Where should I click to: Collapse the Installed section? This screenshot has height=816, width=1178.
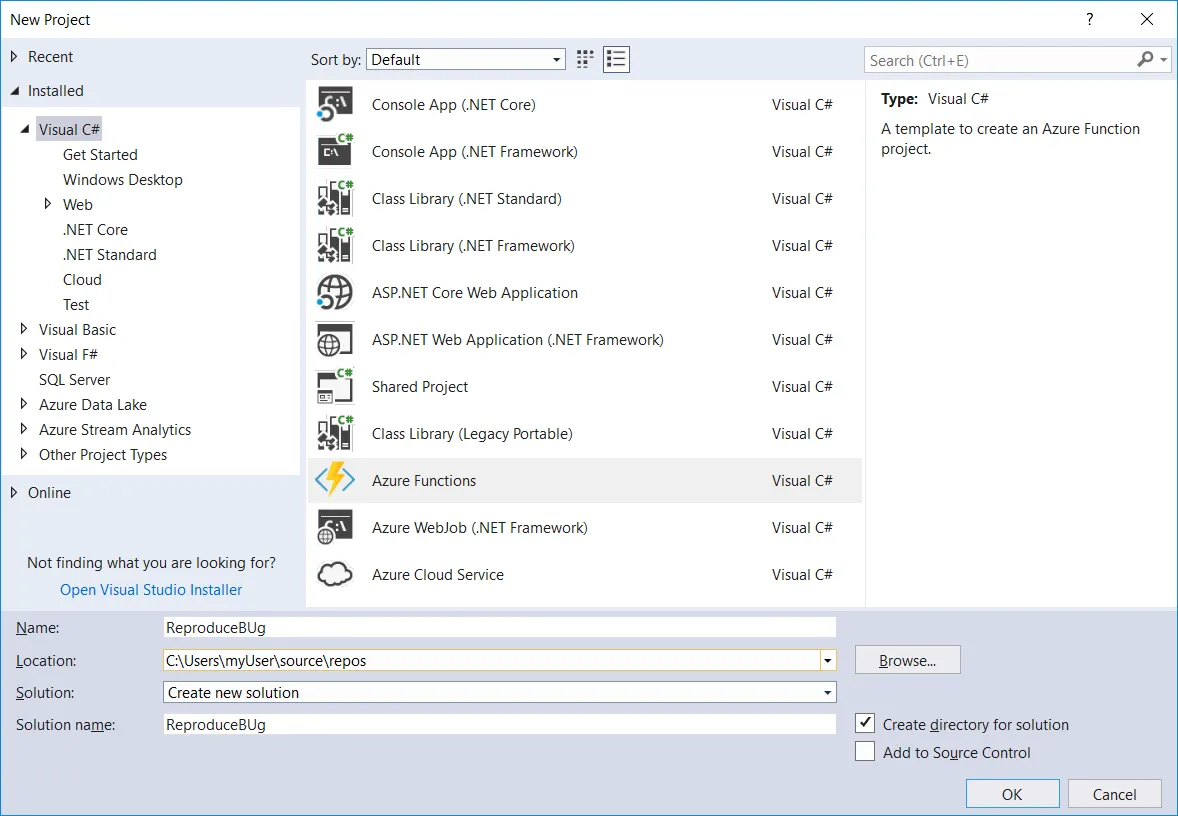click(x=14, y=90)
